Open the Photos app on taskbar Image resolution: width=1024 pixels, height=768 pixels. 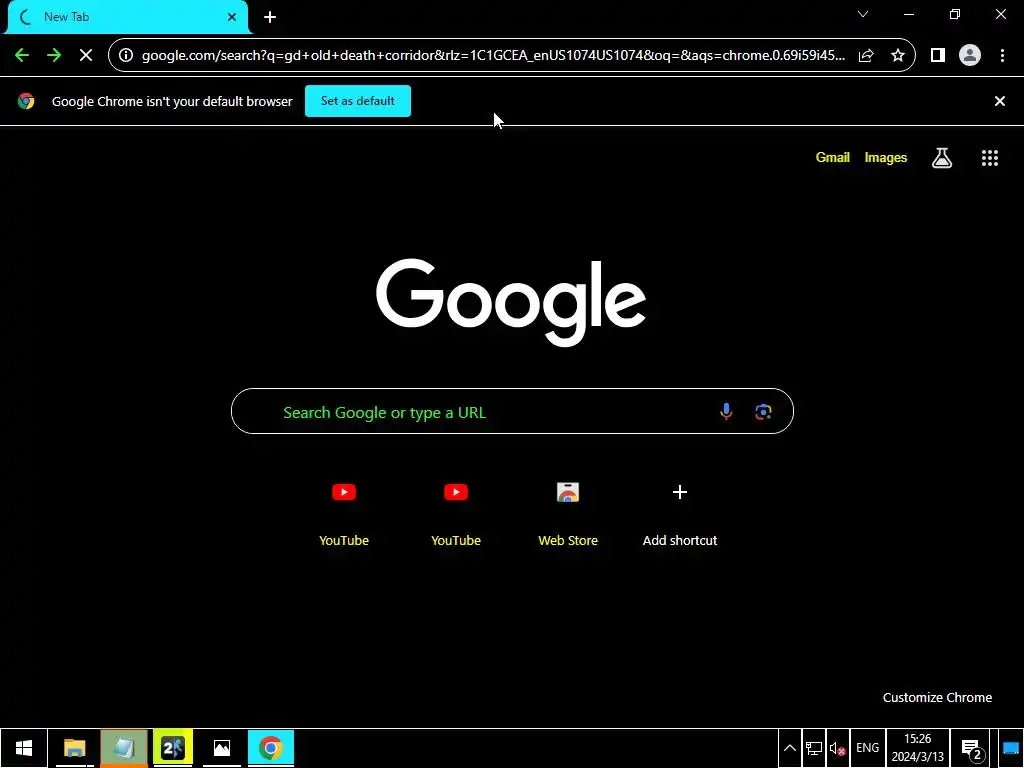(222, 748)
